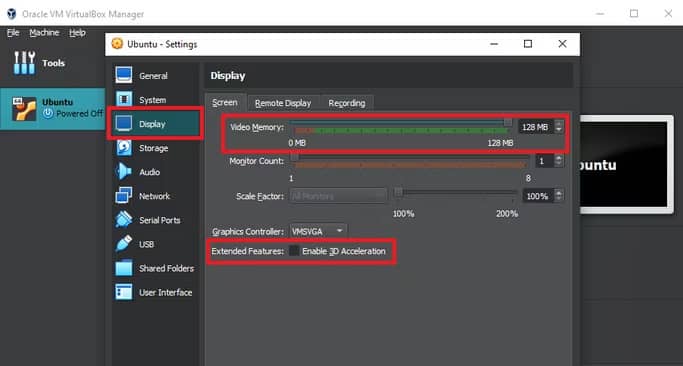
Task: Click the VirtualBox logo in title bar
Action: (11, 14)
